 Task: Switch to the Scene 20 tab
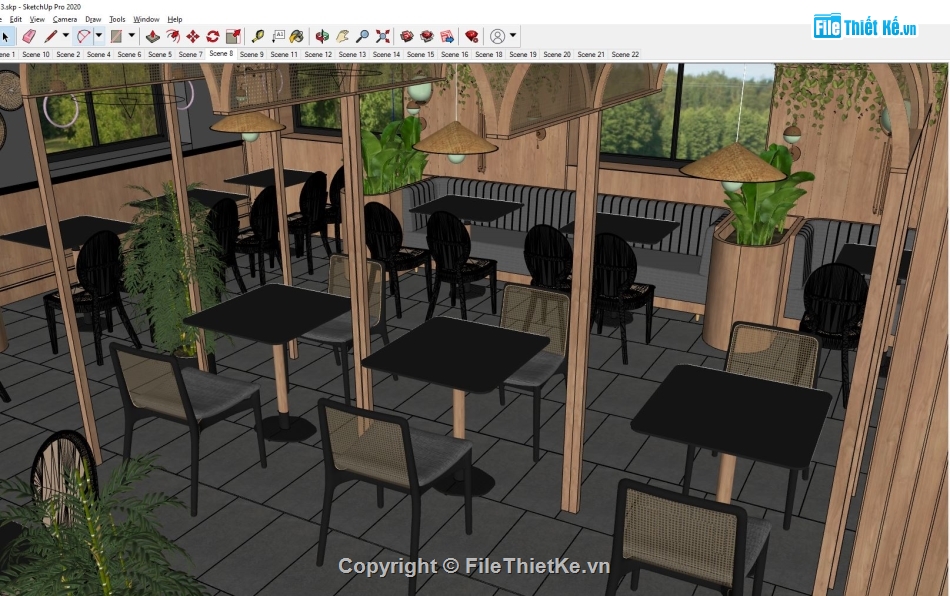557,55
